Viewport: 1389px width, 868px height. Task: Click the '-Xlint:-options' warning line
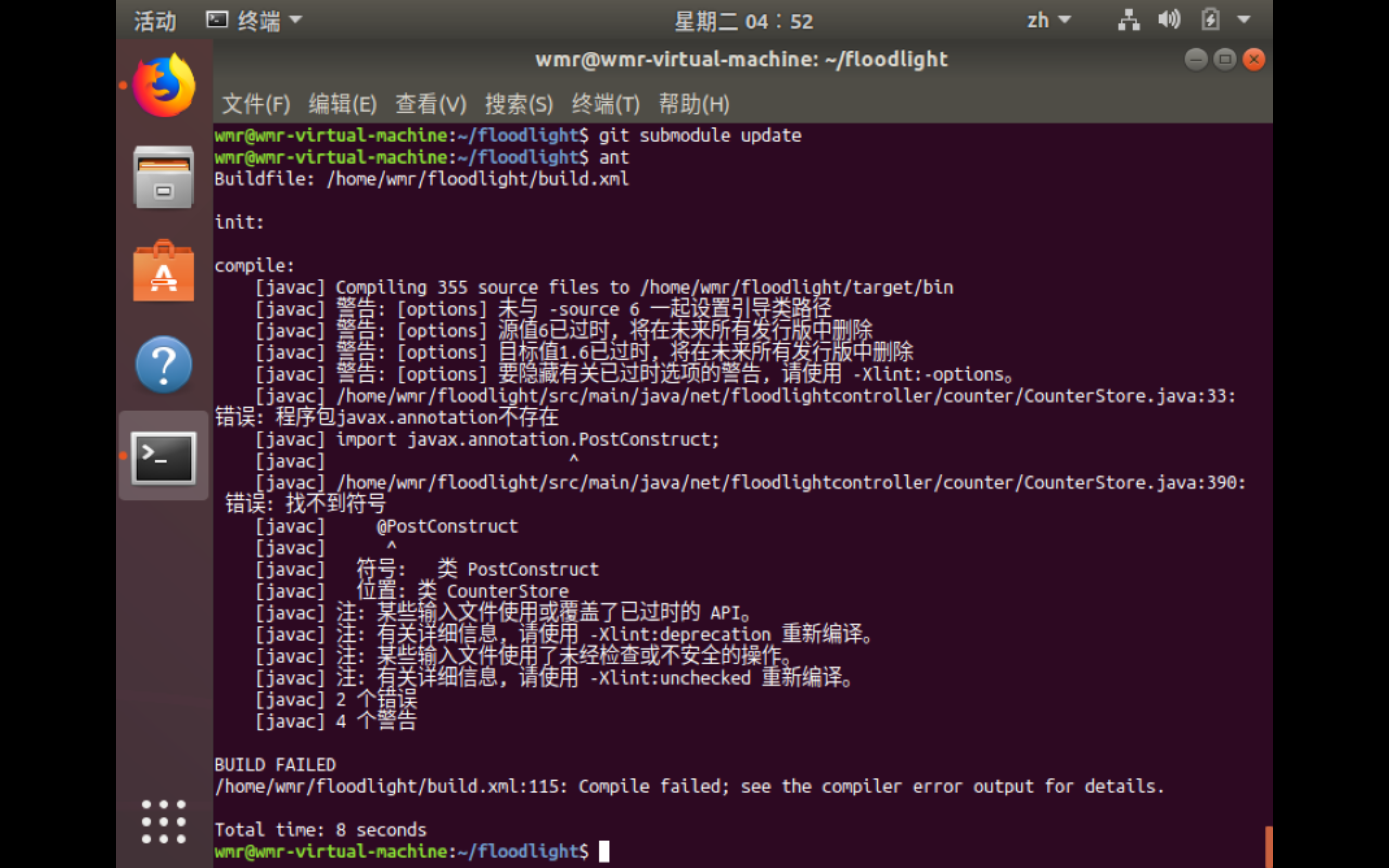pos(634,374)
